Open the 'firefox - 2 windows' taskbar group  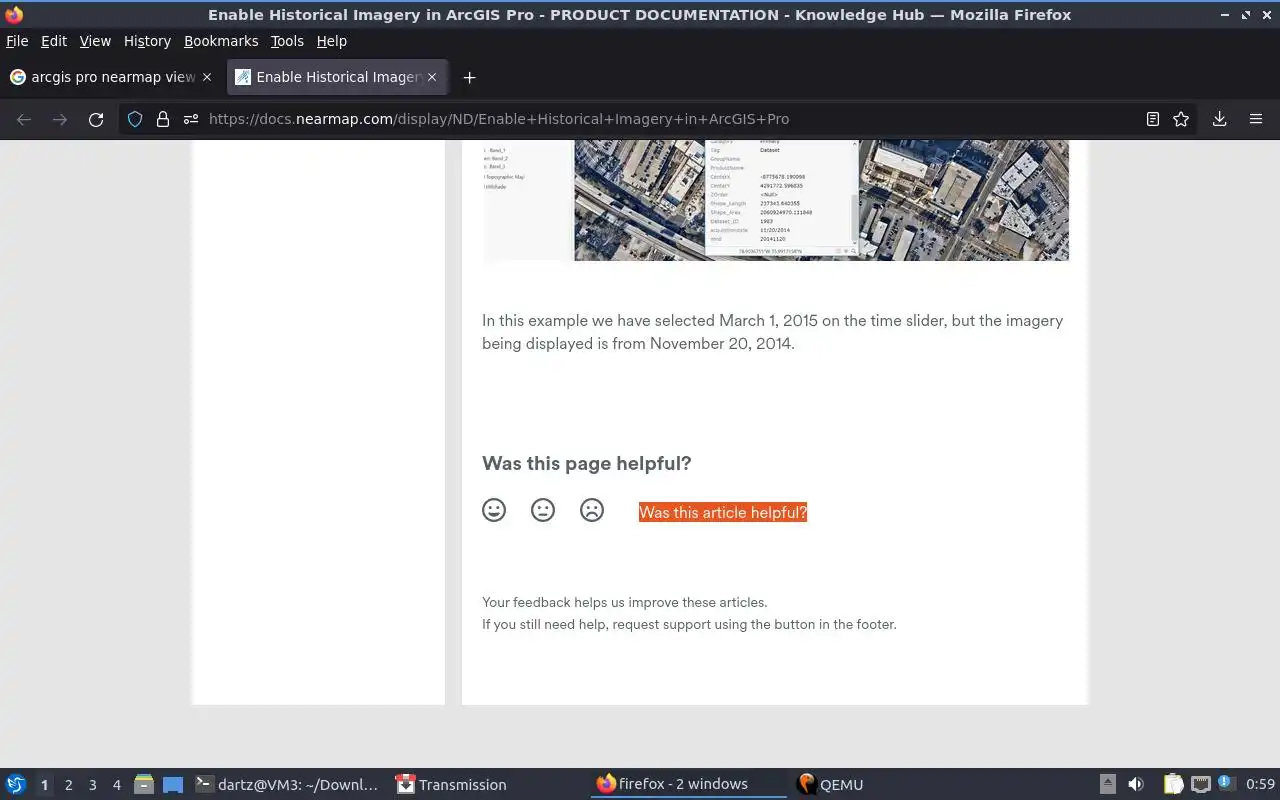coord(688,785)
